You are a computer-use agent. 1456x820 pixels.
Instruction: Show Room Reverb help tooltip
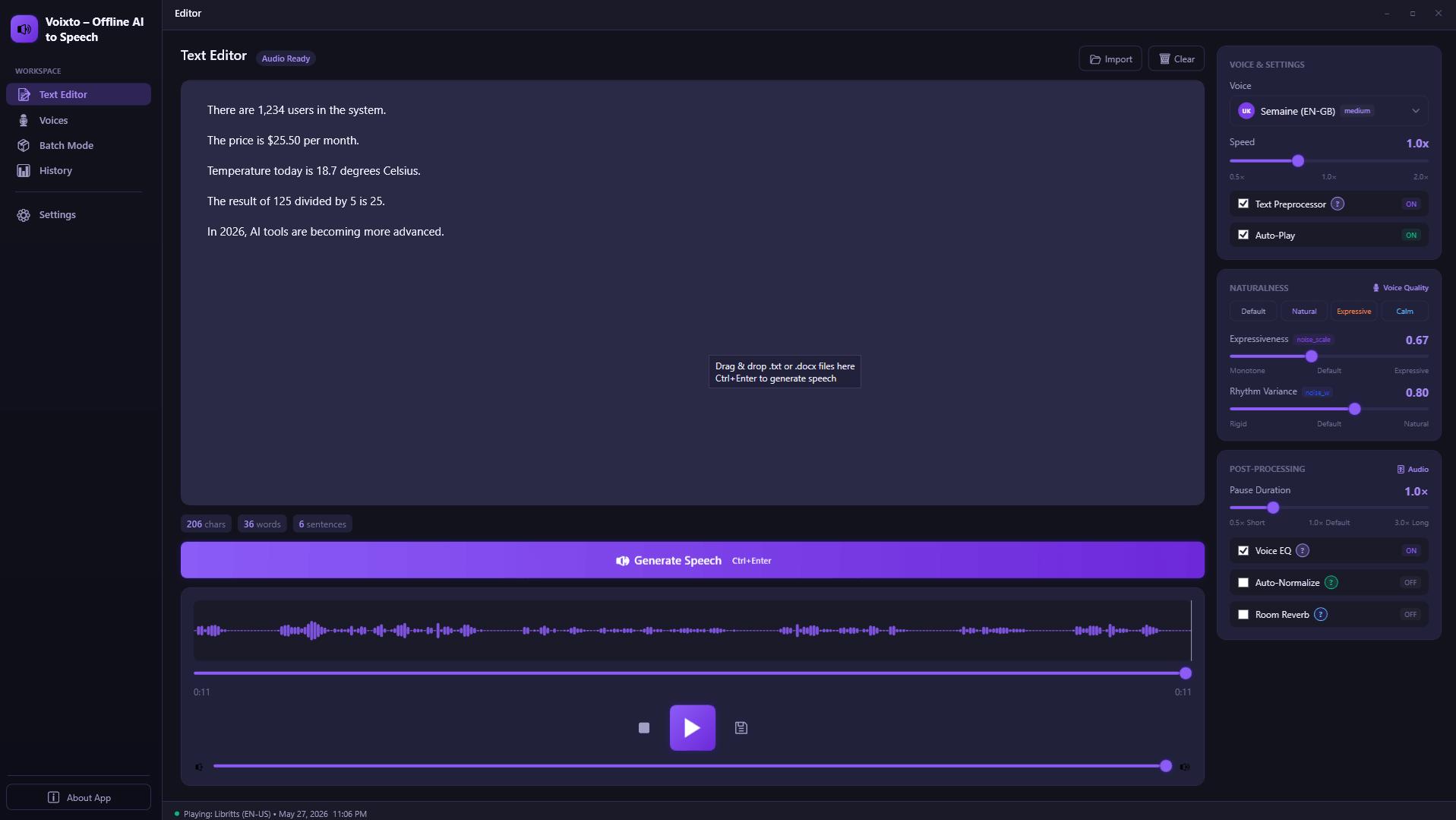(1321, 615)
